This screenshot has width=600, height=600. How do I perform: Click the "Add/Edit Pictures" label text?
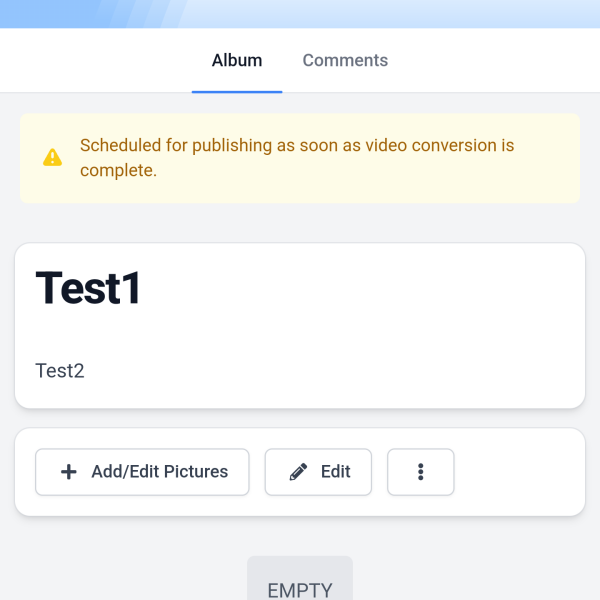159,472
